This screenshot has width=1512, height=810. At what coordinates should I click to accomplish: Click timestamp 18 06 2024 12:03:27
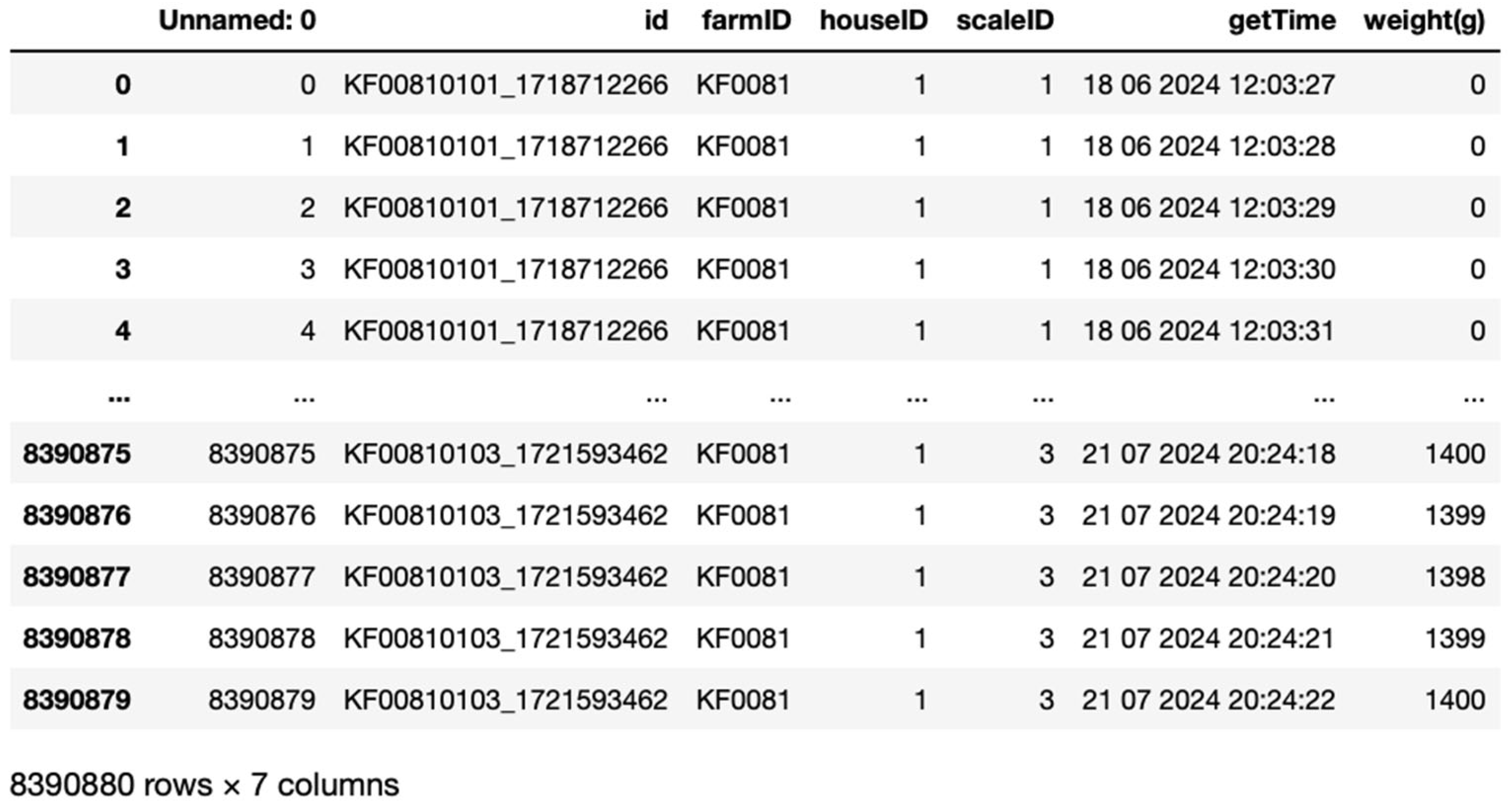(1208, 84)
